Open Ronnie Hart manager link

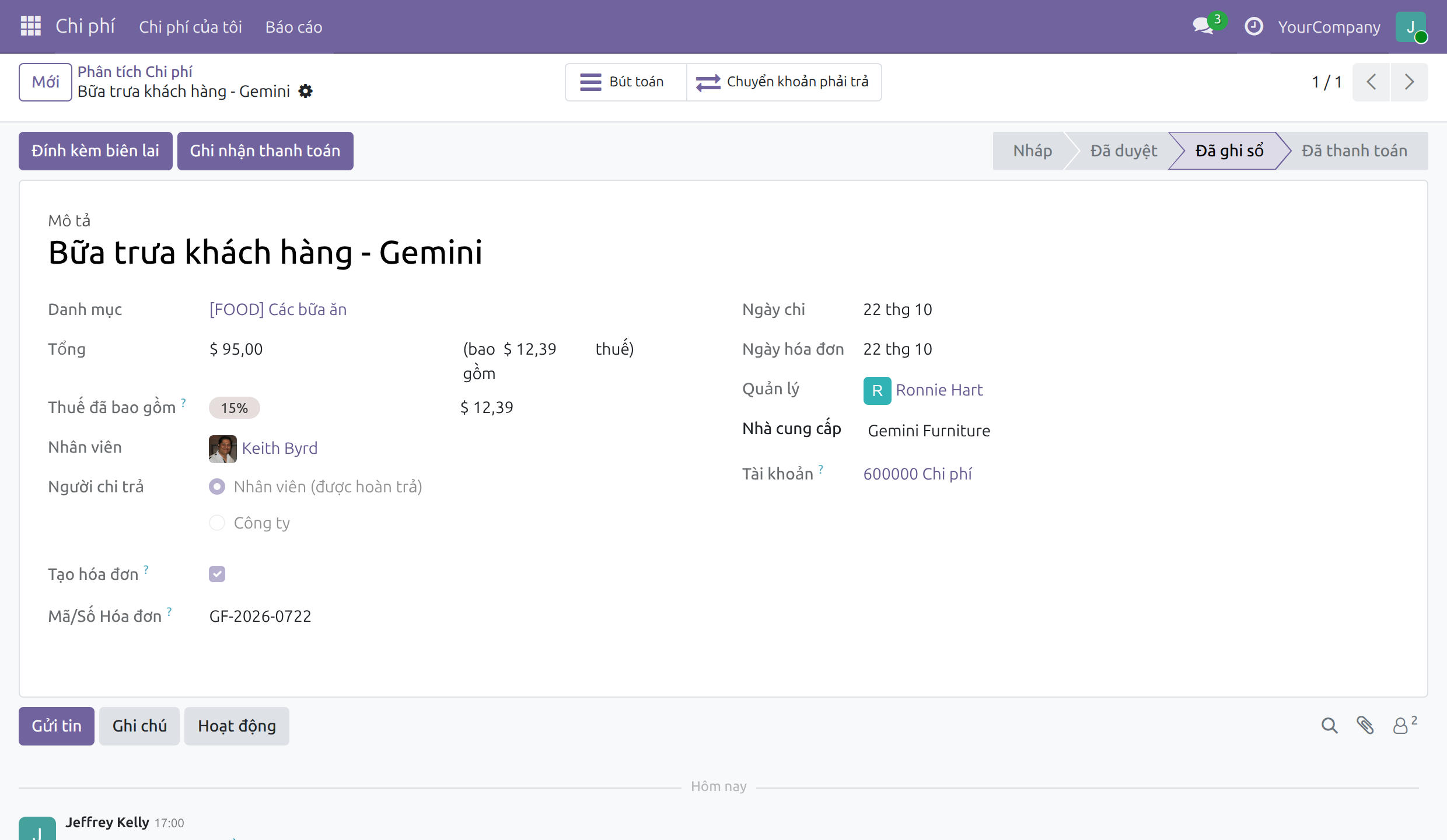(x=939, y=390)
